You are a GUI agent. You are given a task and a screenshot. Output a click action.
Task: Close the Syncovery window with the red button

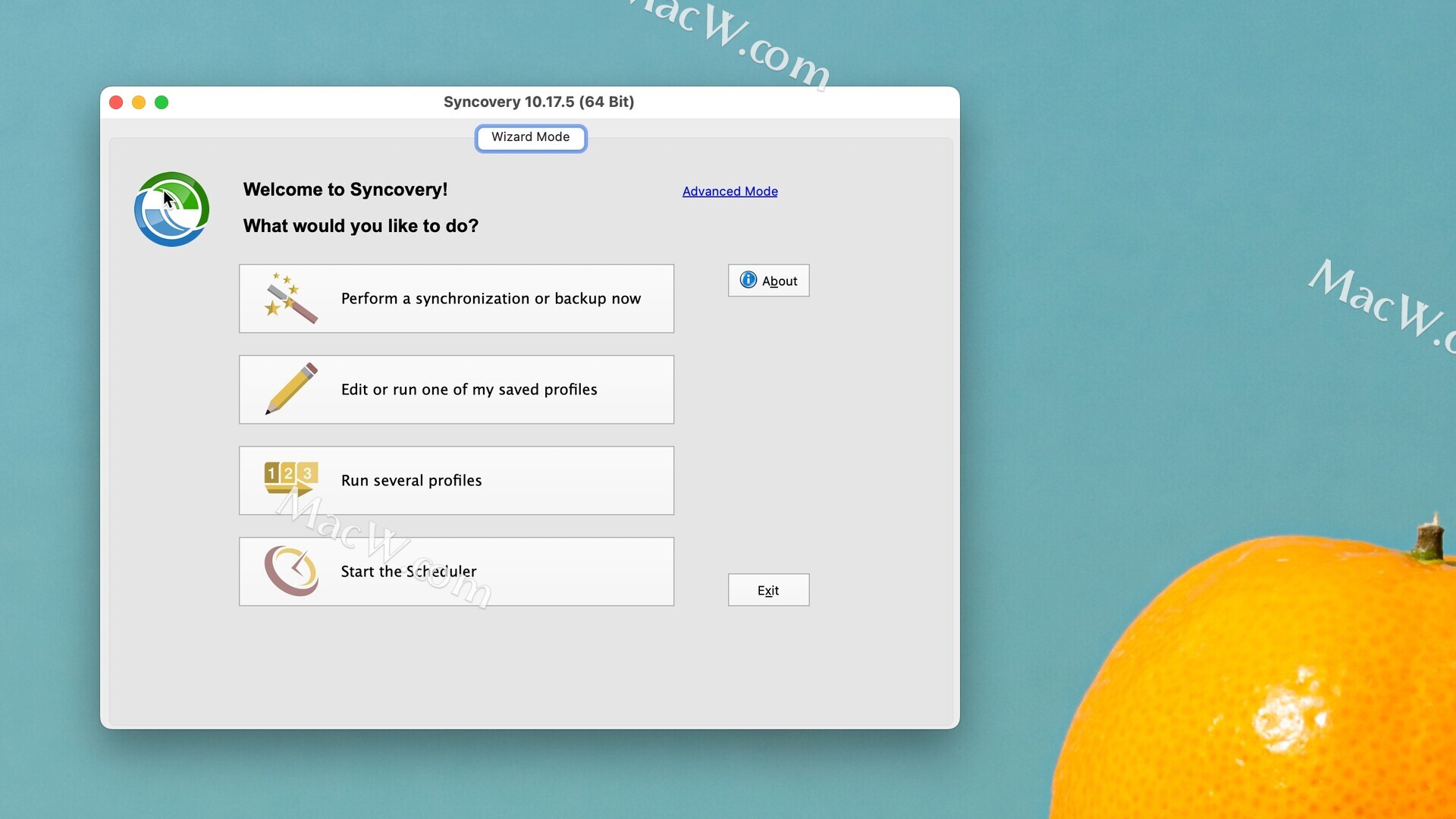point(116,102)
